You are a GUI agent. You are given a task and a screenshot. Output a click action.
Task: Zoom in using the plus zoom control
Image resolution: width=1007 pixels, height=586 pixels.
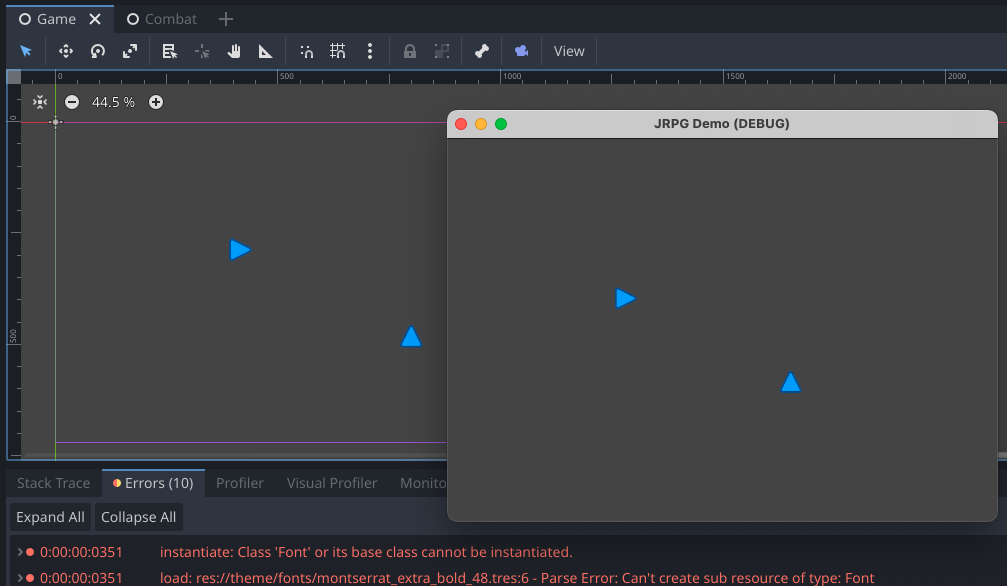point(156,101)
